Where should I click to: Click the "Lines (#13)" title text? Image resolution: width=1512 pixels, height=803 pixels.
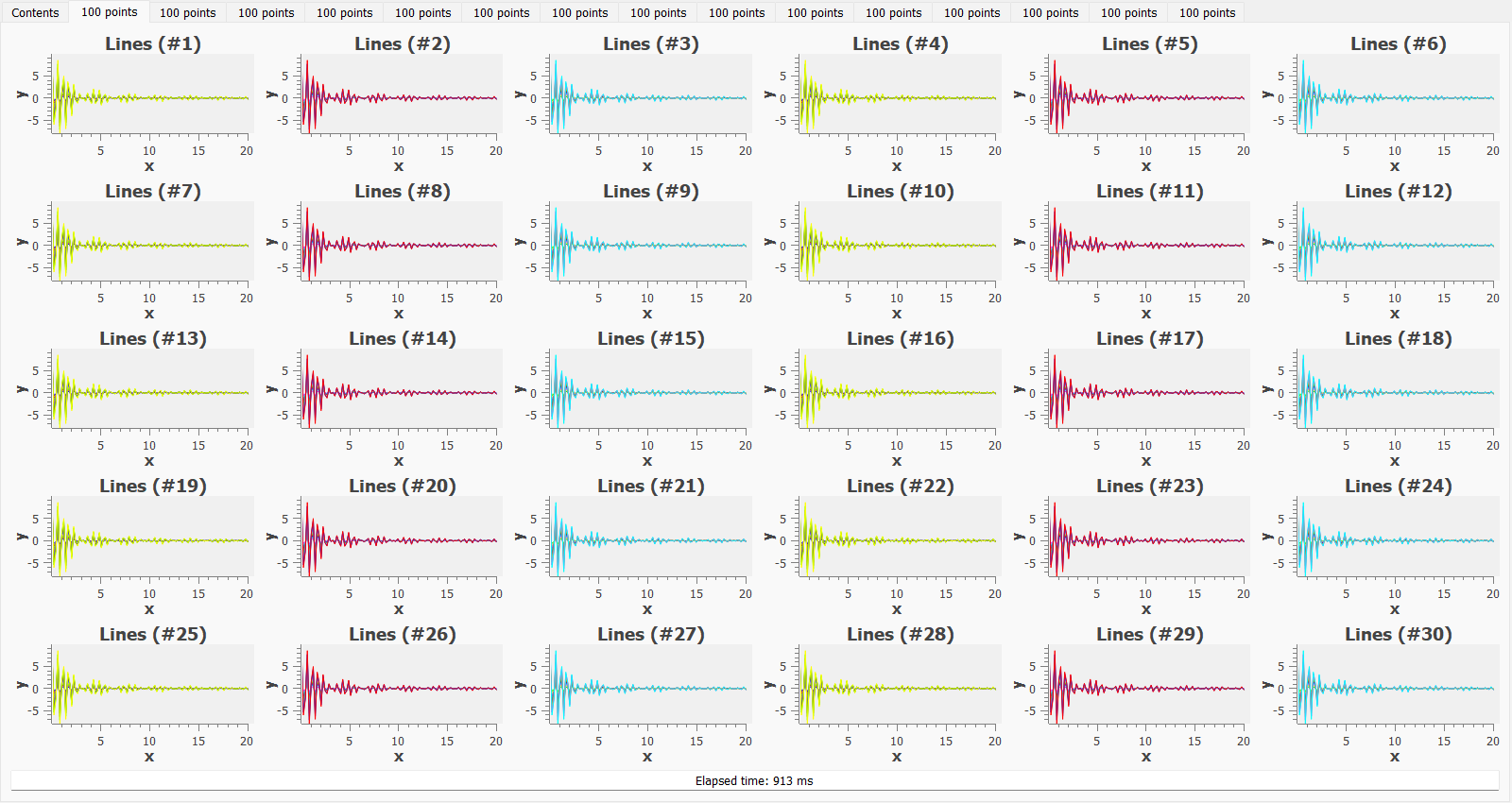click(153, 338)
